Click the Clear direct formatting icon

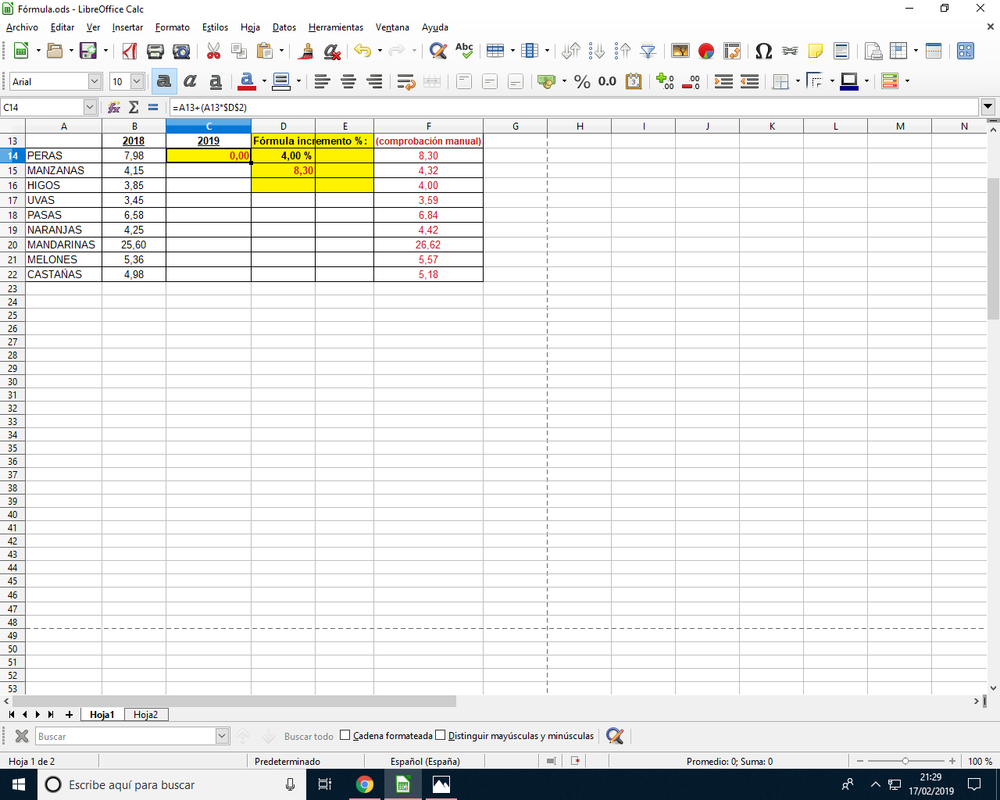pyautogui.click(x=332, y=50)
